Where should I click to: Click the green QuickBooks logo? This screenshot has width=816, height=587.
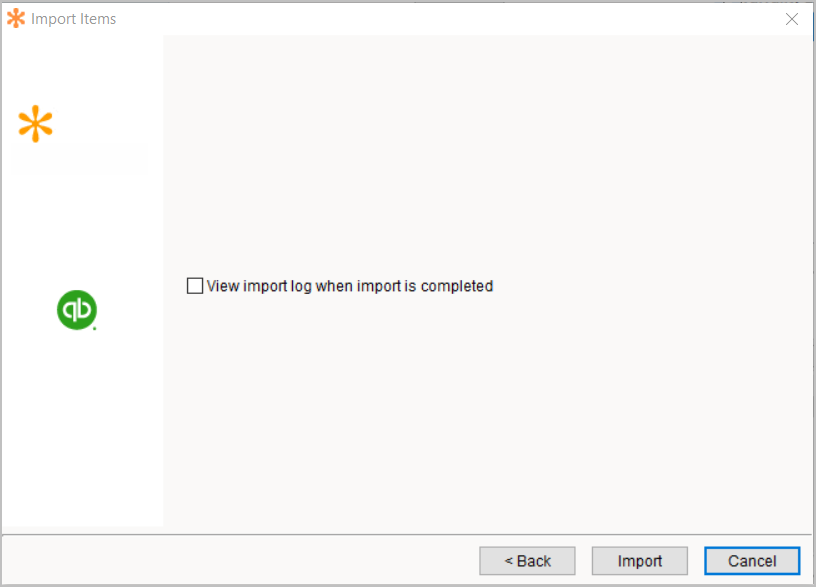click(x=76, y=310)
